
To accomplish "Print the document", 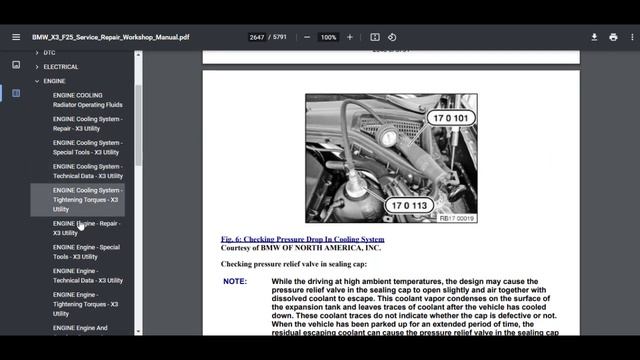I will [x=613, y=37].
